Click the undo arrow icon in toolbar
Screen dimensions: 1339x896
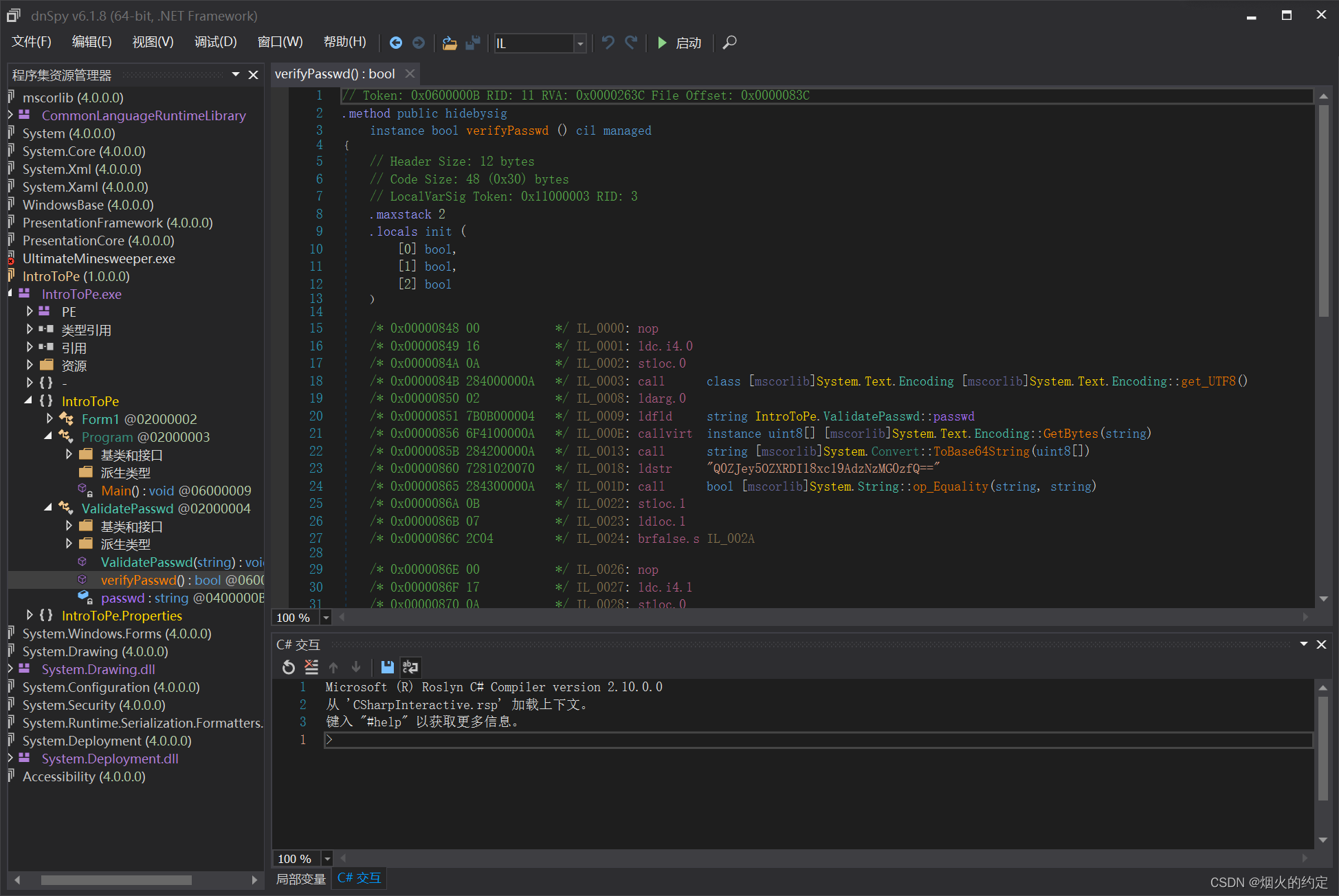tap(608, 43)
